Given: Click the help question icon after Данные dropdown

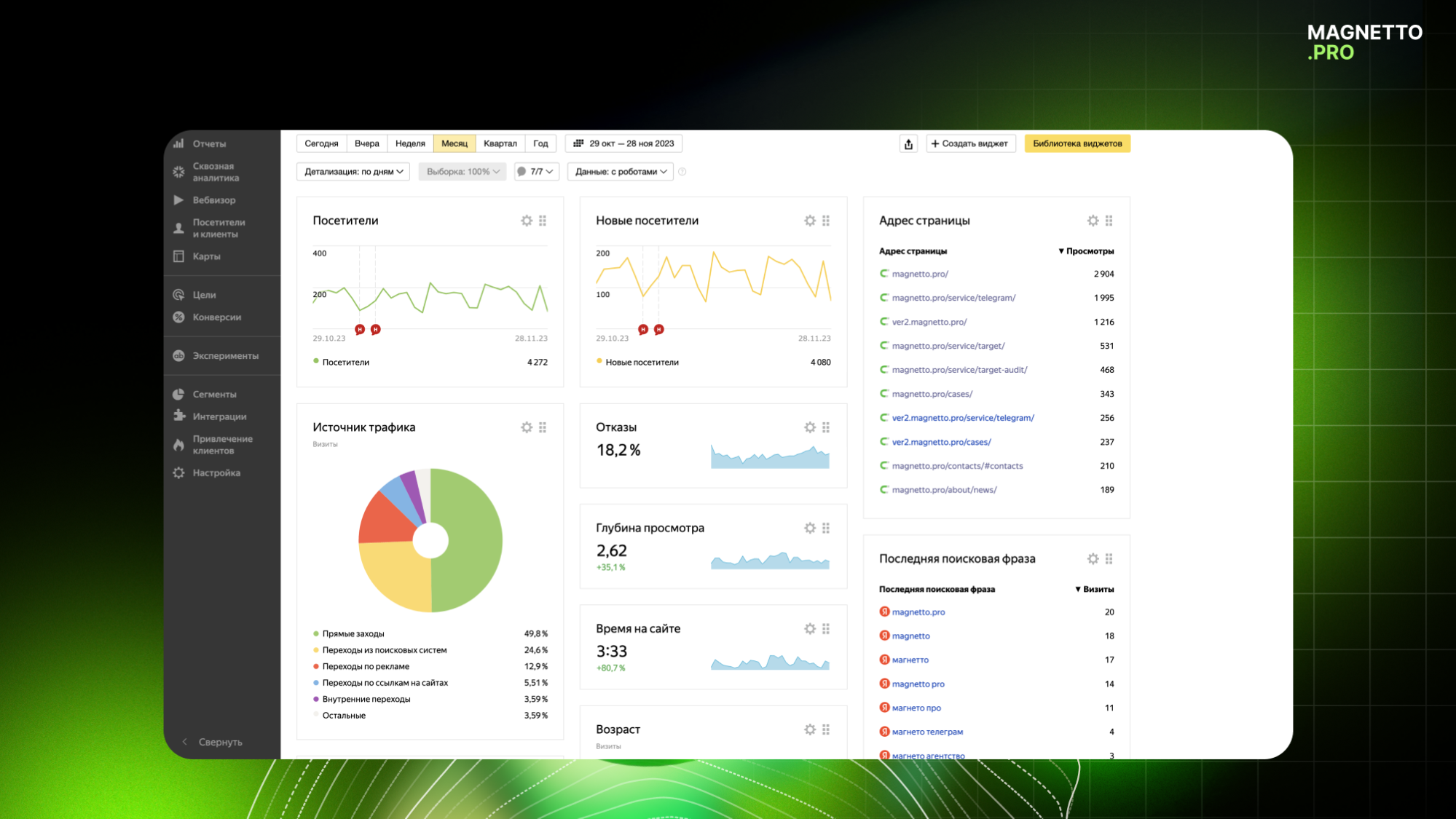Looking at the screenshot, I should point(682,172).
